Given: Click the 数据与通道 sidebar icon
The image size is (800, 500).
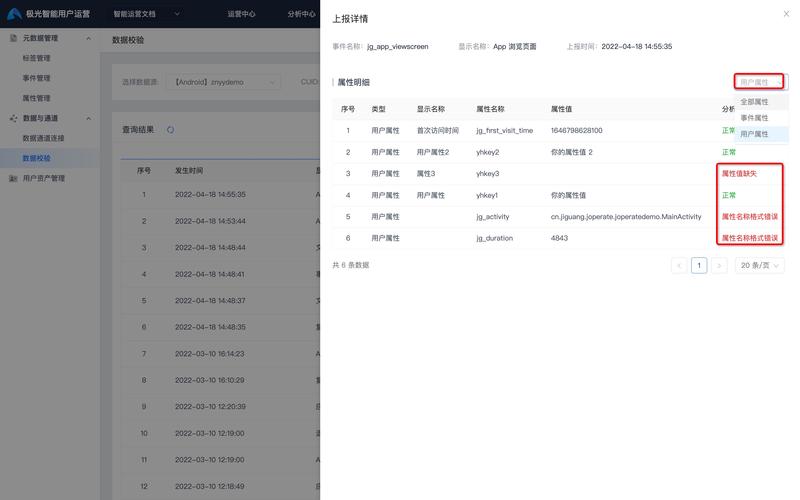Looking at the screenshot, I should [14, 118].
